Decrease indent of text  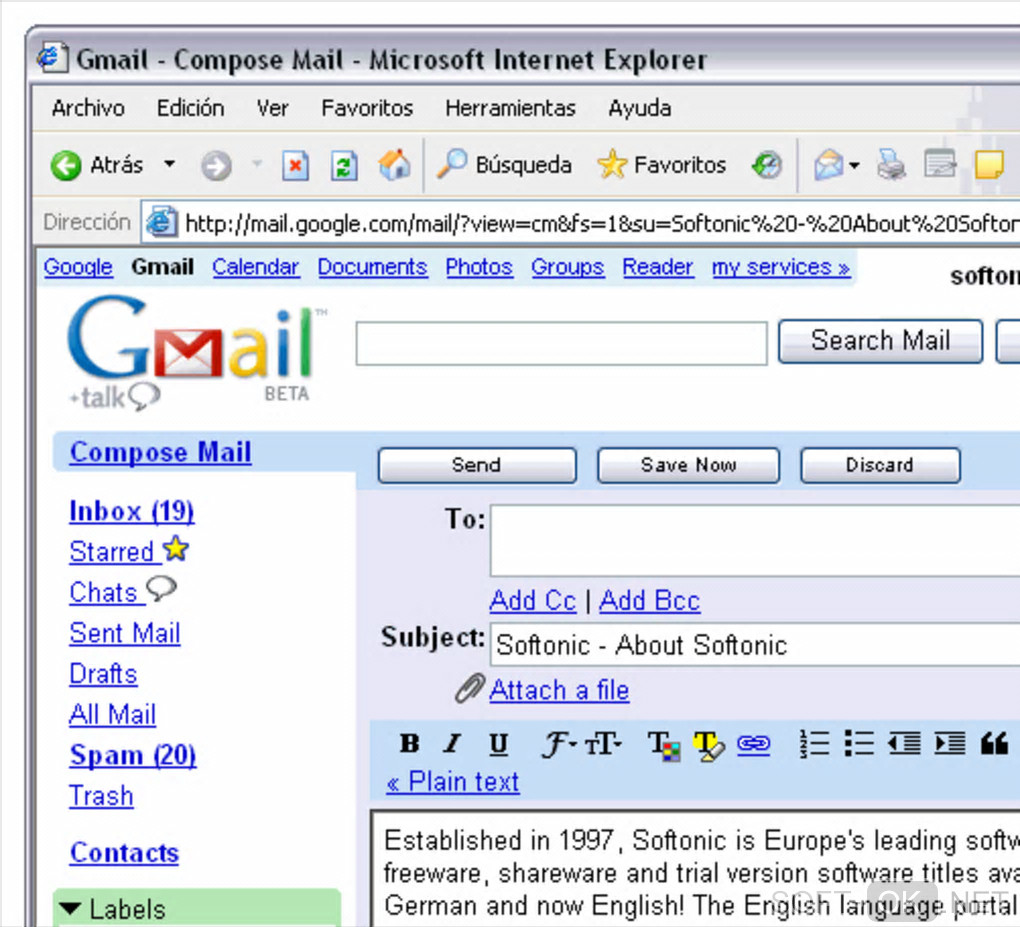pos(904,744)
